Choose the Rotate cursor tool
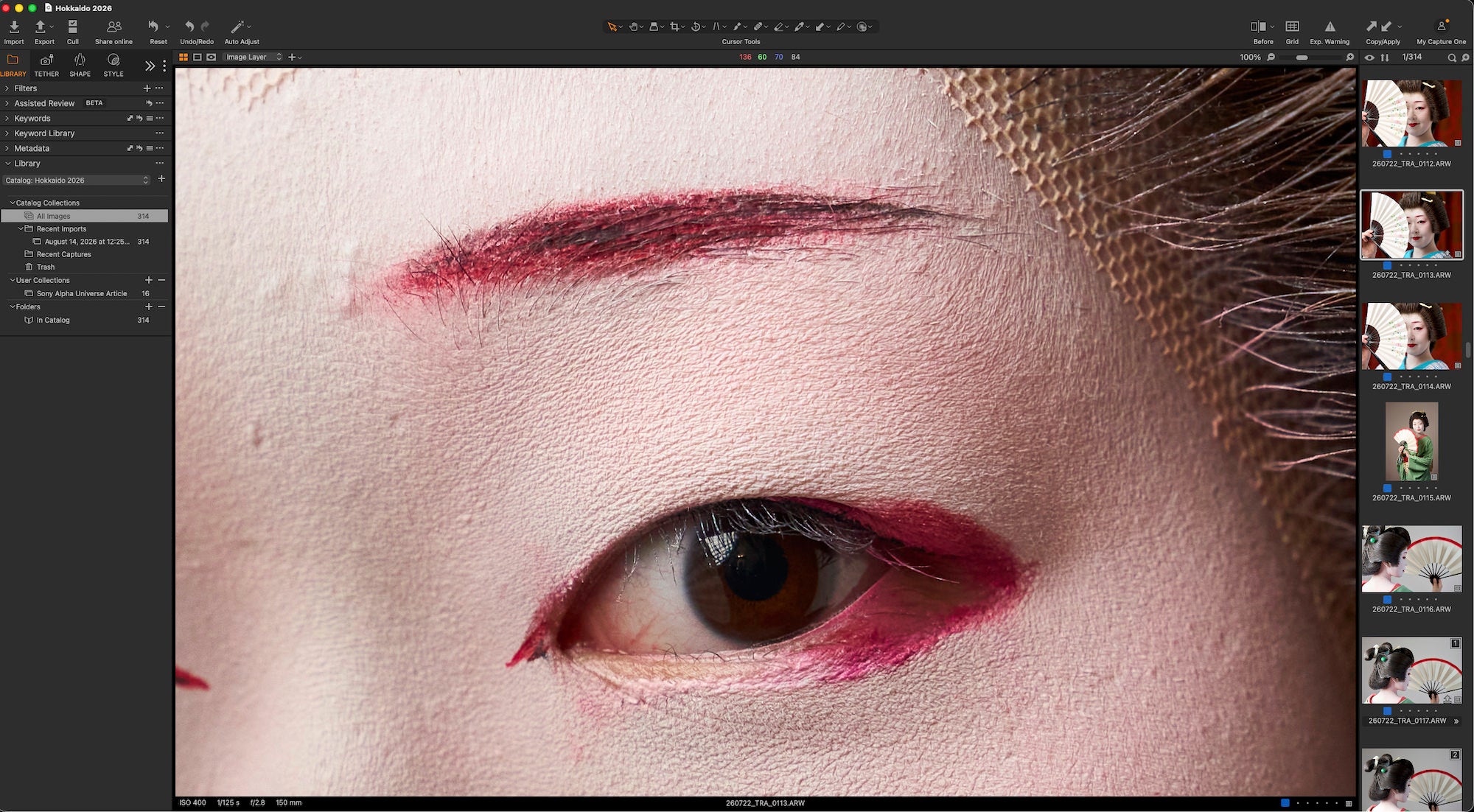The height and width of the screenshot is (812, 1474). pos(695,27)
